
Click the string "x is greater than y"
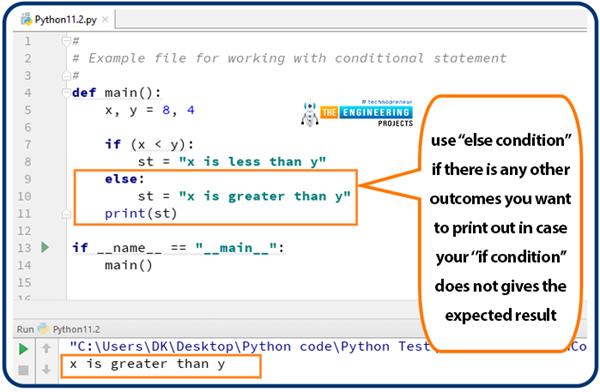tap(265, 196)
